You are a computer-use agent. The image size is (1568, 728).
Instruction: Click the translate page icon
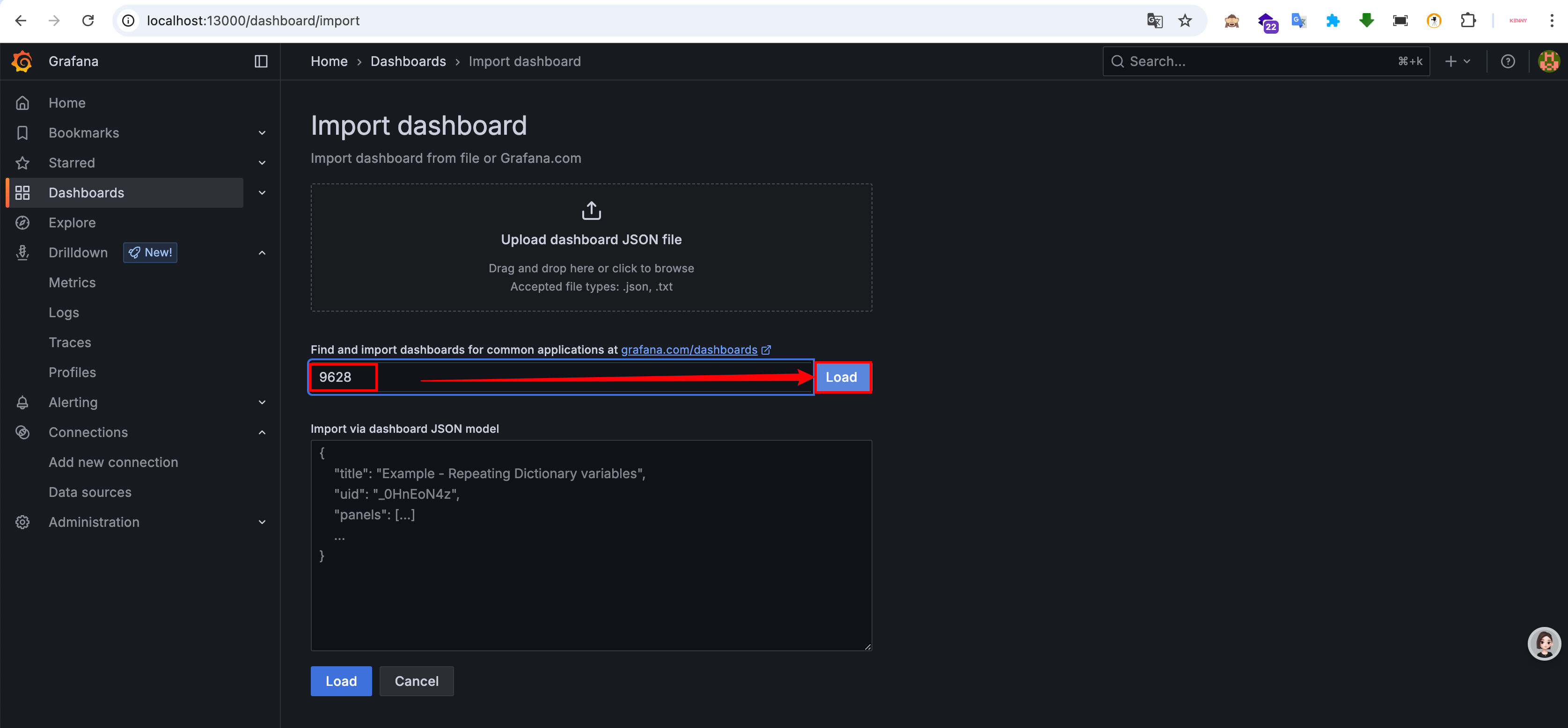point(1154,21)
